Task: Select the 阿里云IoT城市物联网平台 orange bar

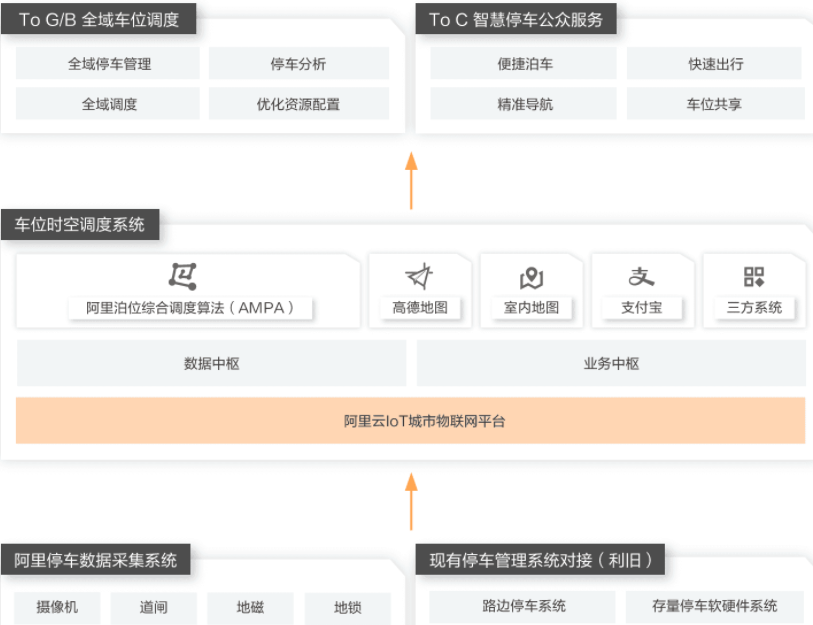Action: pos(411,421)
